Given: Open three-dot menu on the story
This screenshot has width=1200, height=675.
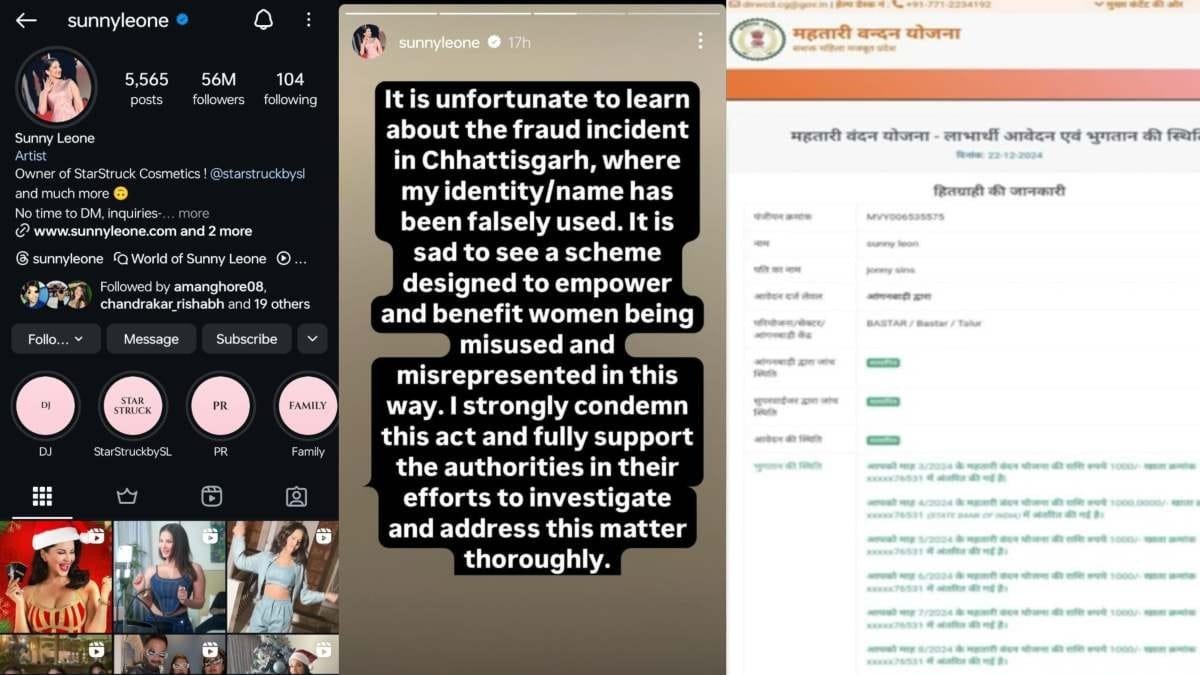Looking at the screenshot, I should (x=700, y=41).
